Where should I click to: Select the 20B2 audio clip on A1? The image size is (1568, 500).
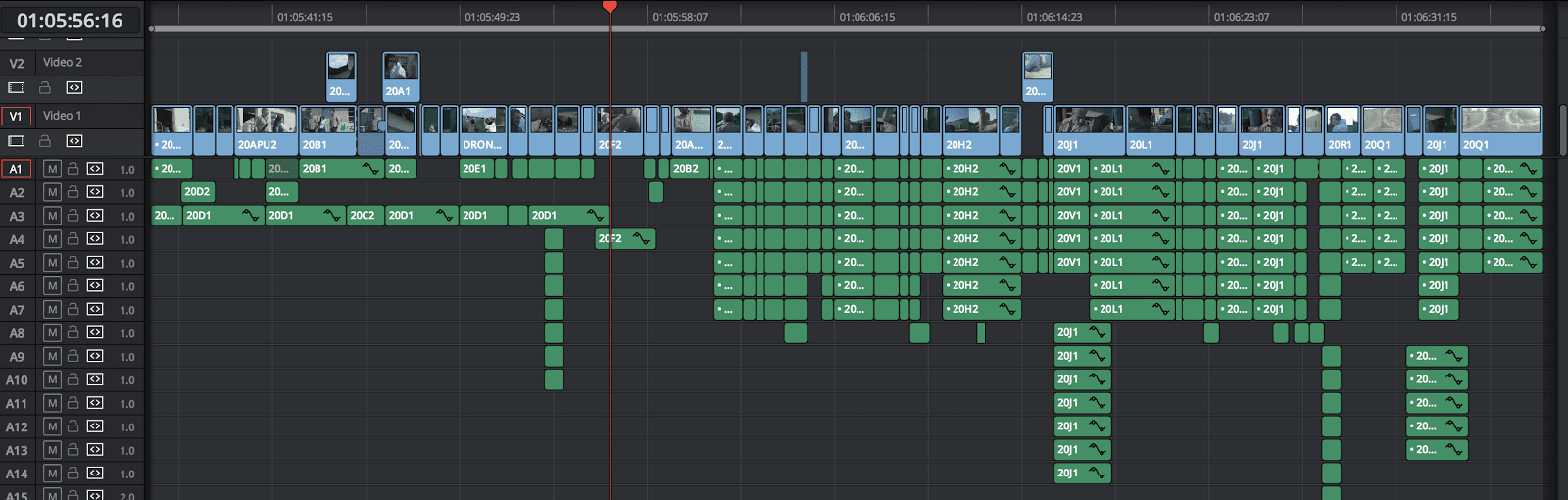coord(691,169)
